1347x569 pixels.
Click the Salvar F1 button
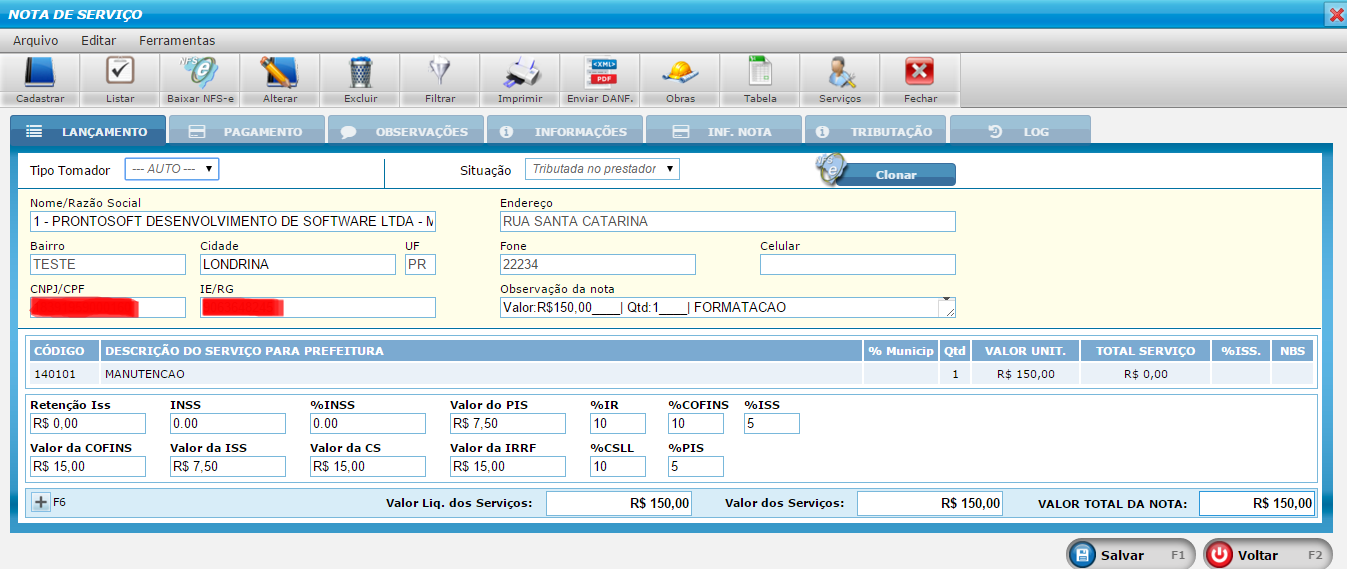pos(1130,554)
